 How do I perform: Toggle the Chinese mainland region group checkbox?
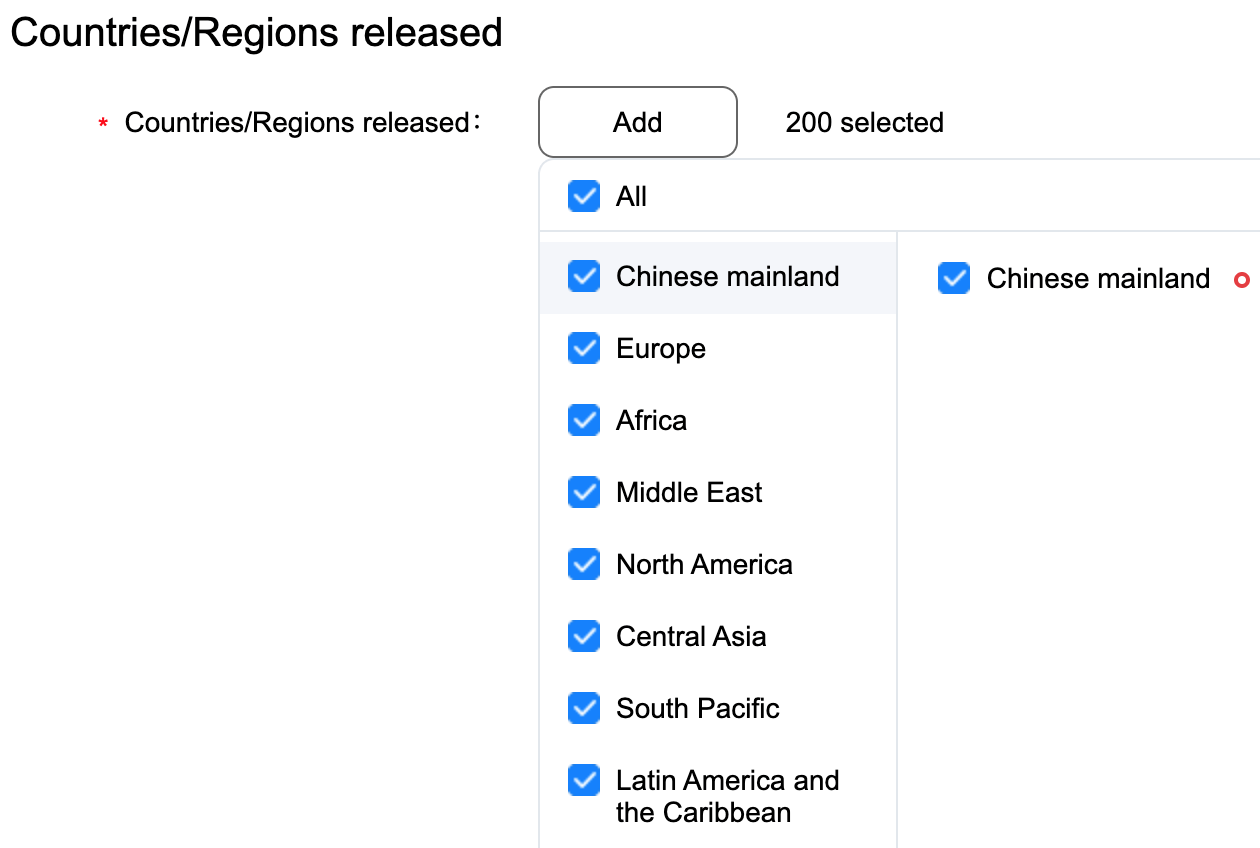tap(584, 276)
